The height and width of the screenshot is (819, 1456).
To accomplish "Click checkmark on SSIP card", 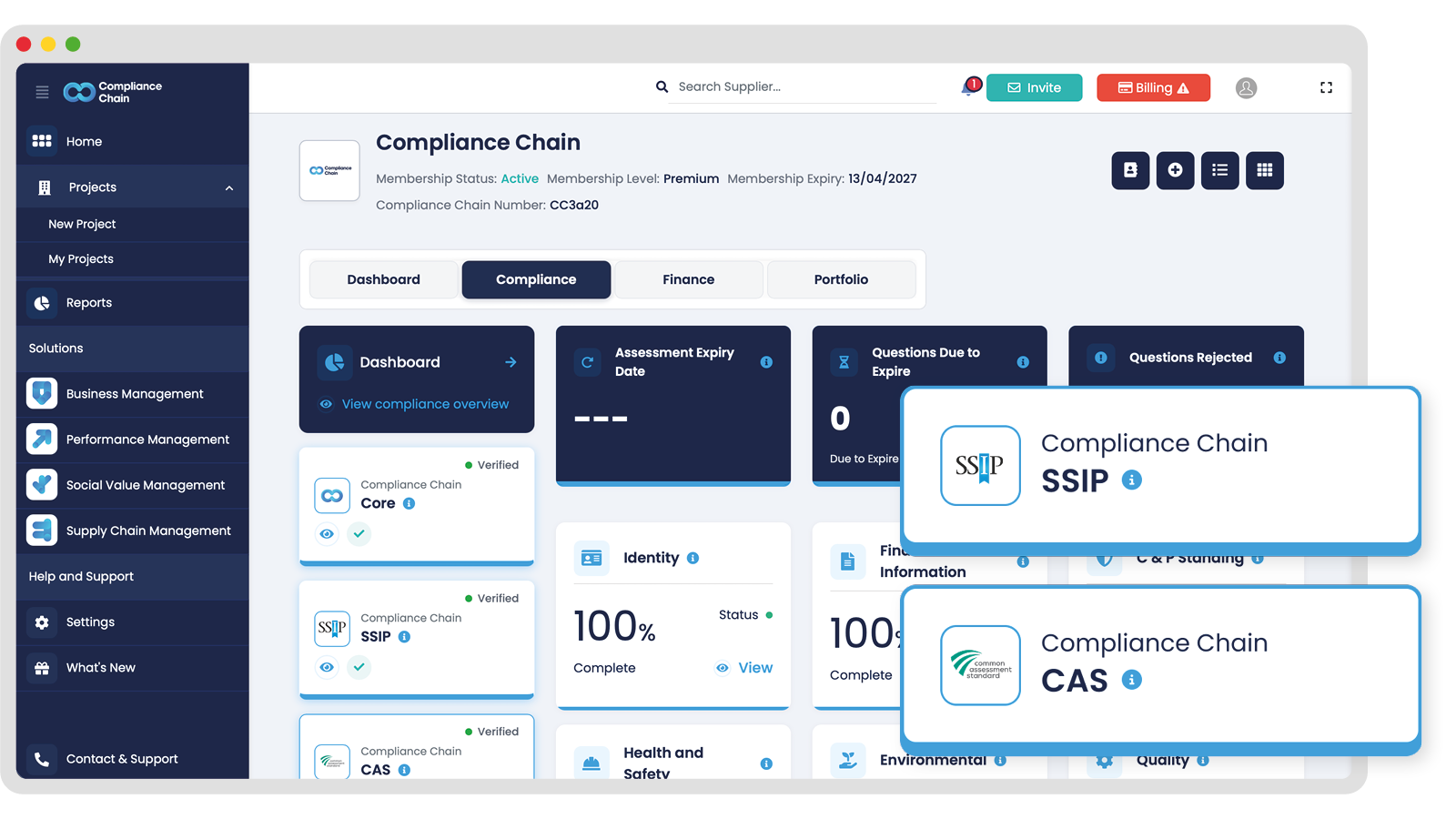I will [359, 667].
